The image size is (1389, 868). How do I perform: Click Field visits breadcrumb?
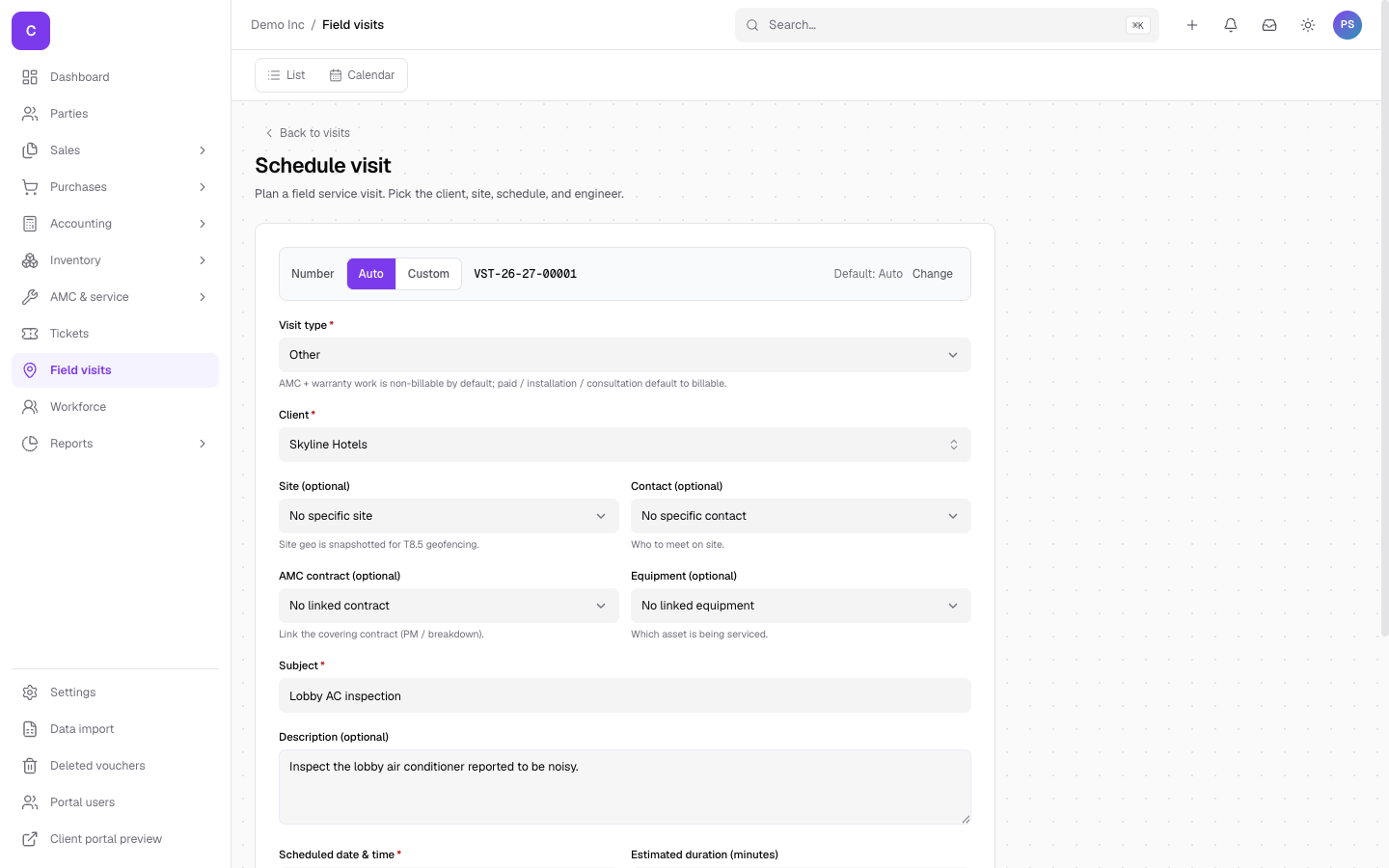[x=353, y=25]
